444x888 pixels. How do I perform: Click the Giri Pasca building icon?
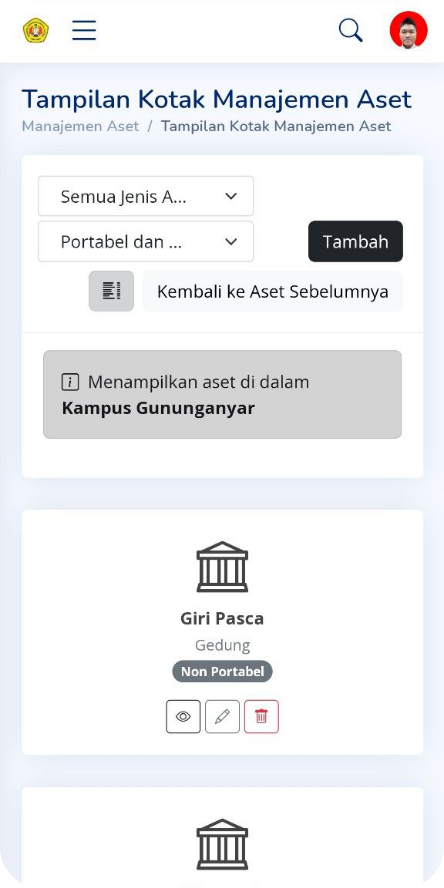point(222,566)
